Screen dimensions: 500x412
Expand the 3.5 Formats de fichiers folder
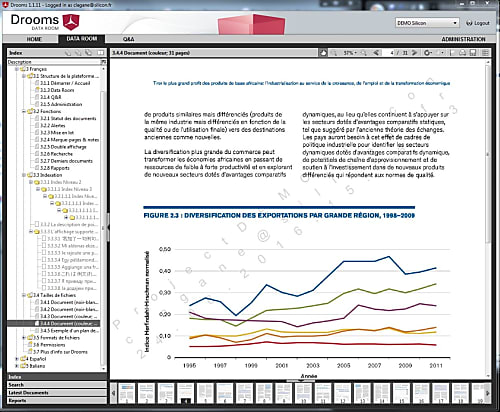click(24, 338)
